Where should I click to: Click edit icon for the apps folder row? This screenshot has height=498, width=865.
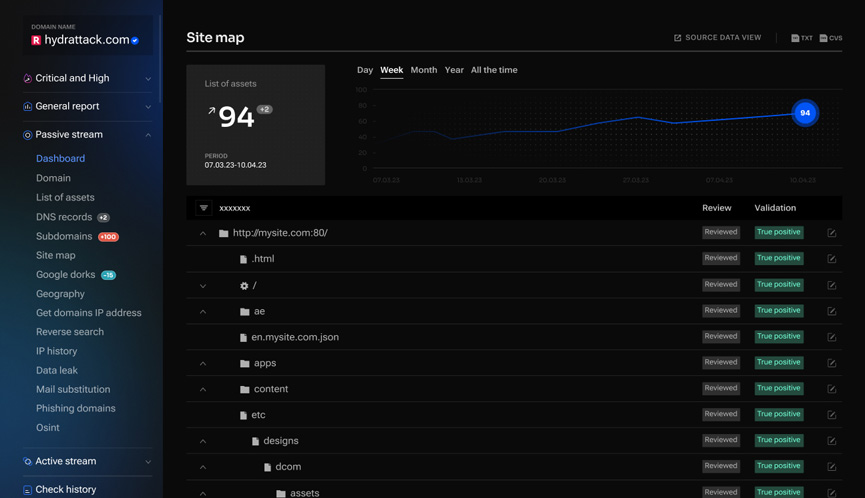(x=831, y=363)
